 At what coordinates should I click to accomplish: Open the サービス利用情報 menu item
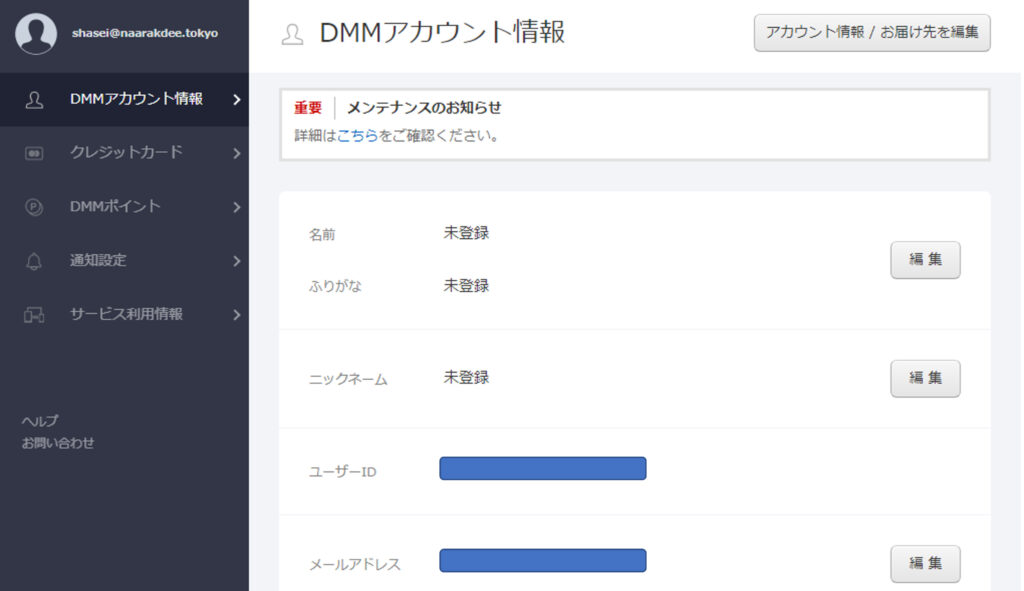pyautogui.click(x=126, y=314)
